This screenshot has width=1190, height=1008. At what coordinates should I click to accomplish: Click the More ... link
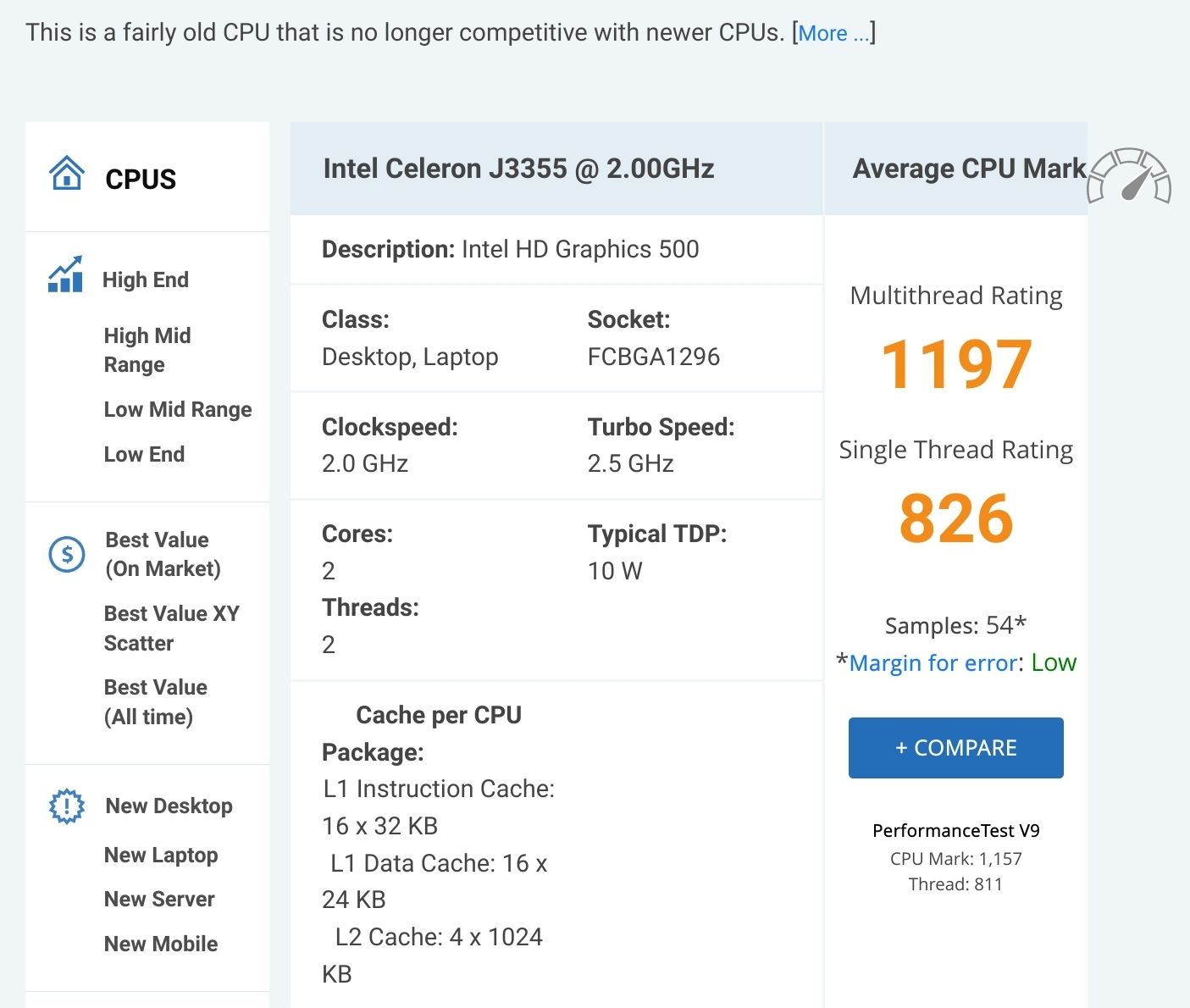[x=834, y=33]
